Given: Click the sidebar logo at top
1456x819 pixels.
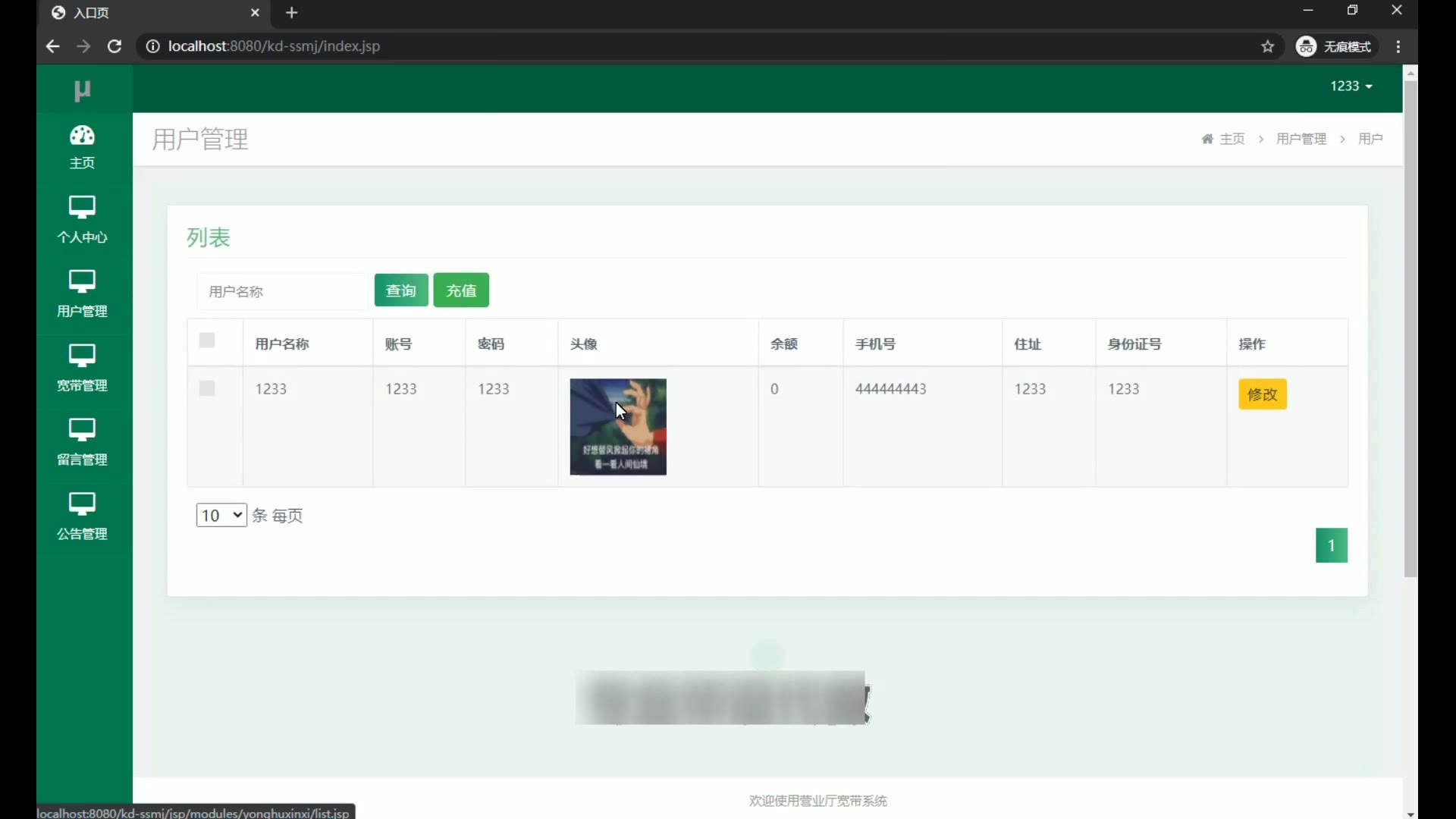Looking at the screenshot, I should pyautogui.click(x=82, y=91).
